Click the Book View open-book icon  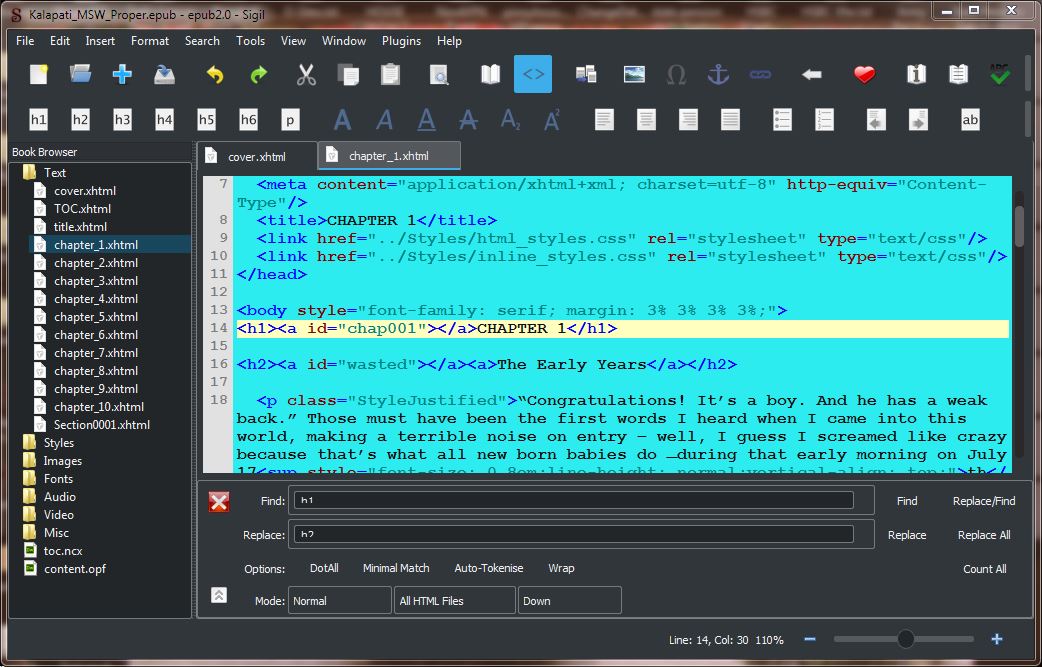point(490,75)
